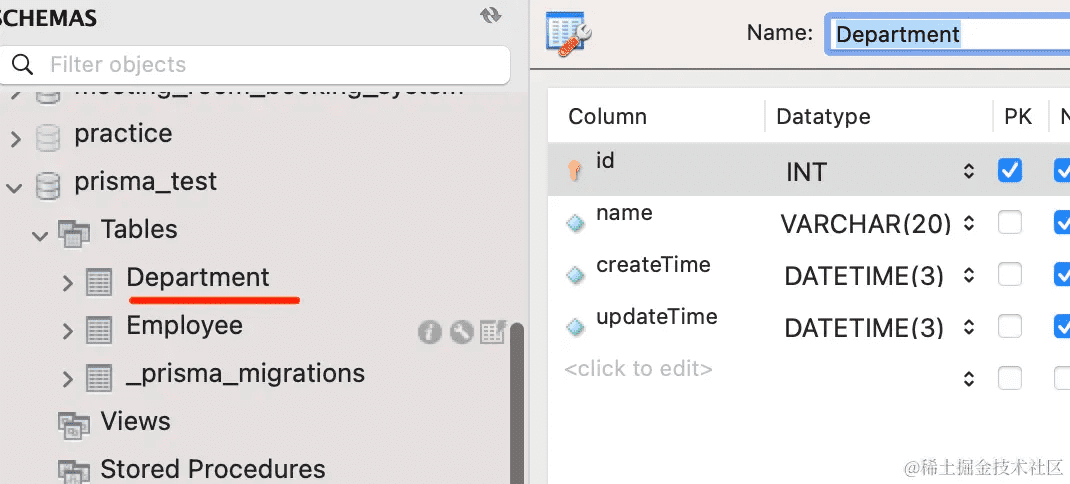1070x484 pixels.
Task: Click the diamond icon beside the createTime column
Action: point(575,275)
